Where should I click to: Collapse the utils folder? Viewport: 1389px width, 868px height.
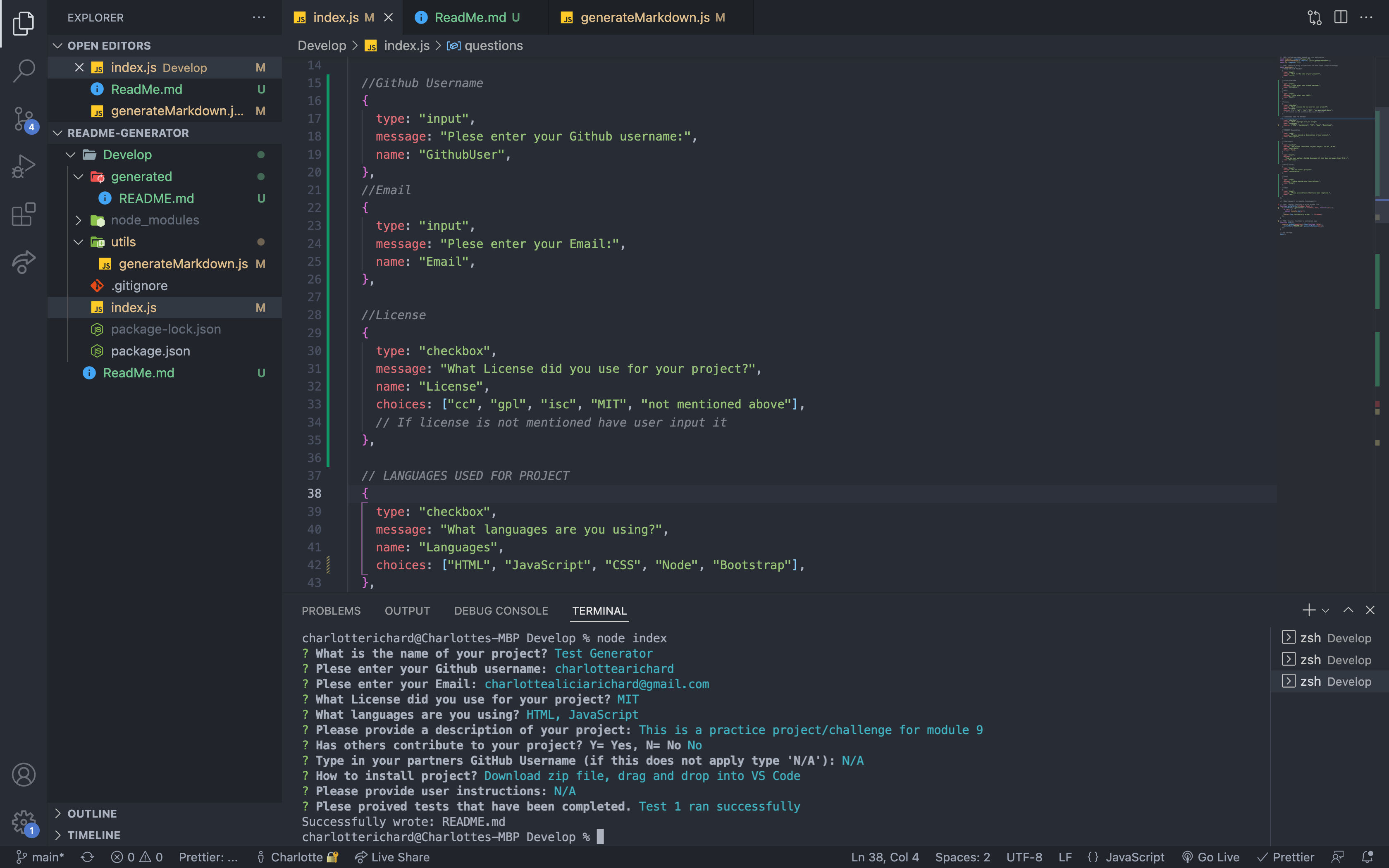79,242
